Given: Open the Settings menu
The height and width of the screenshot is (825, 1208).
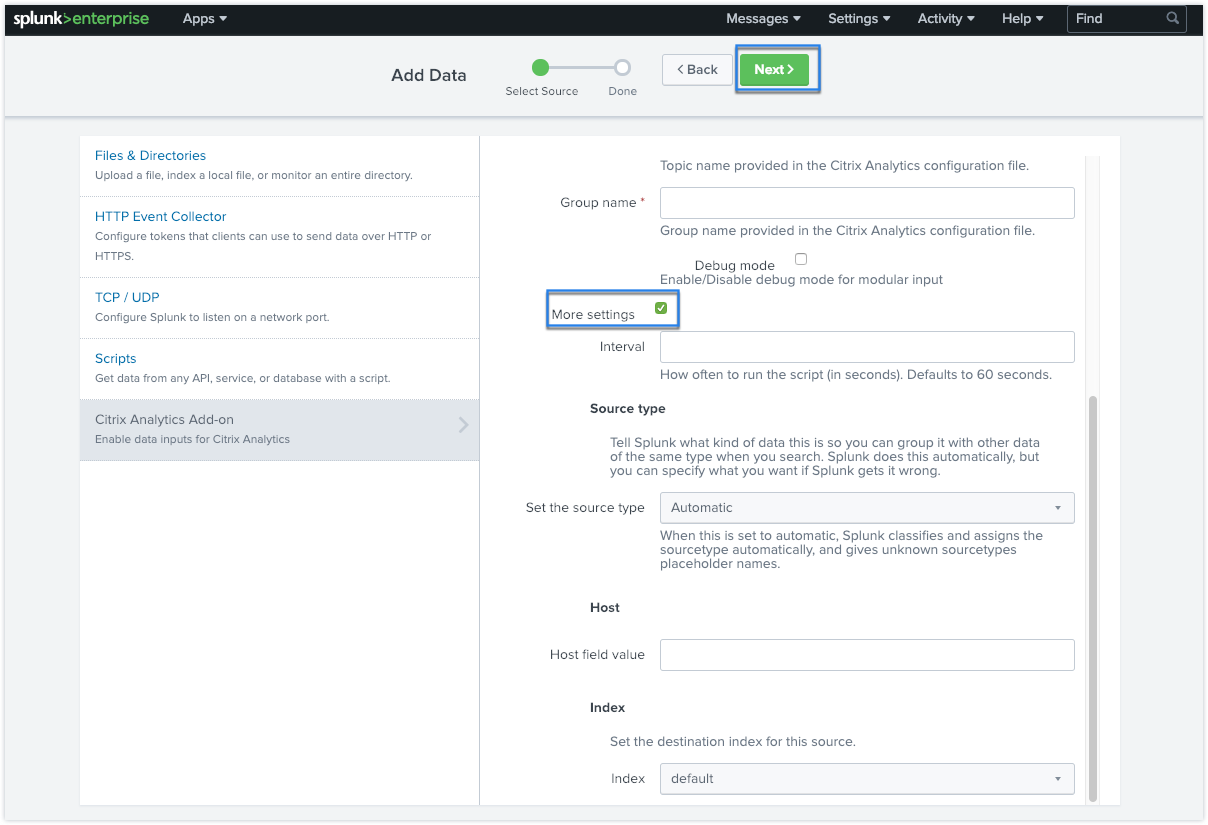Looking at the screenshot, I should [859, 19].
